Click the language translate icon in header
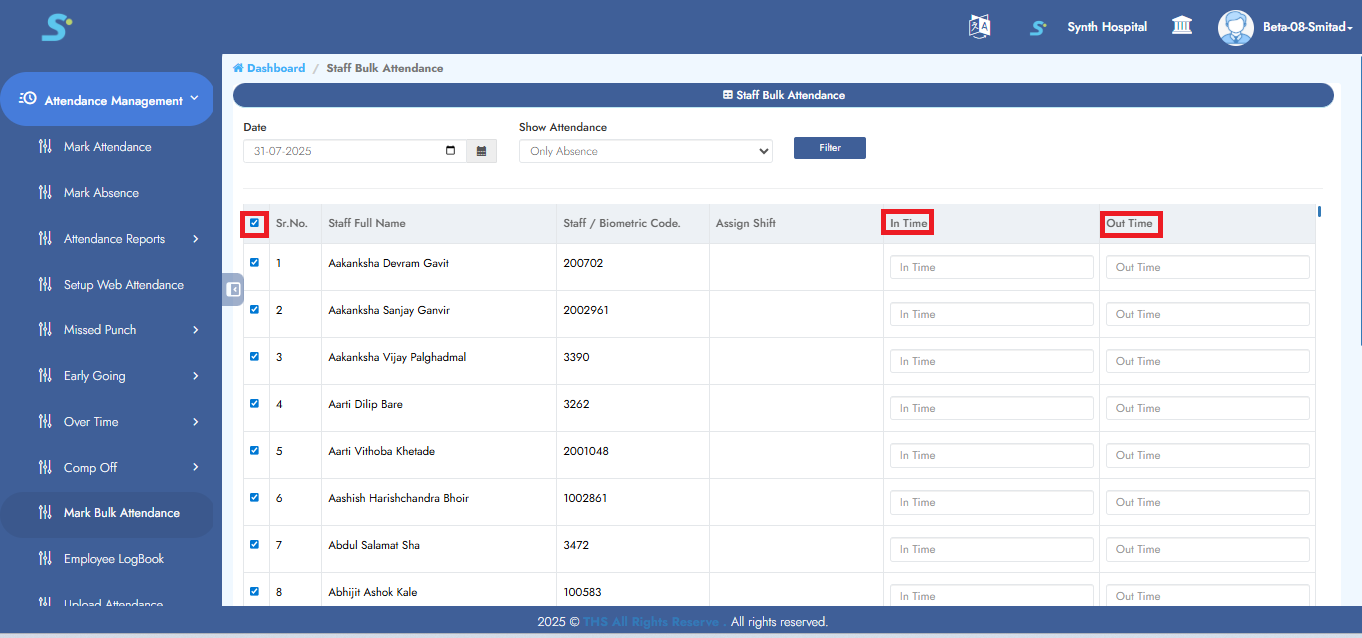The image size is (1362, 638). click(x=979, y=27)
